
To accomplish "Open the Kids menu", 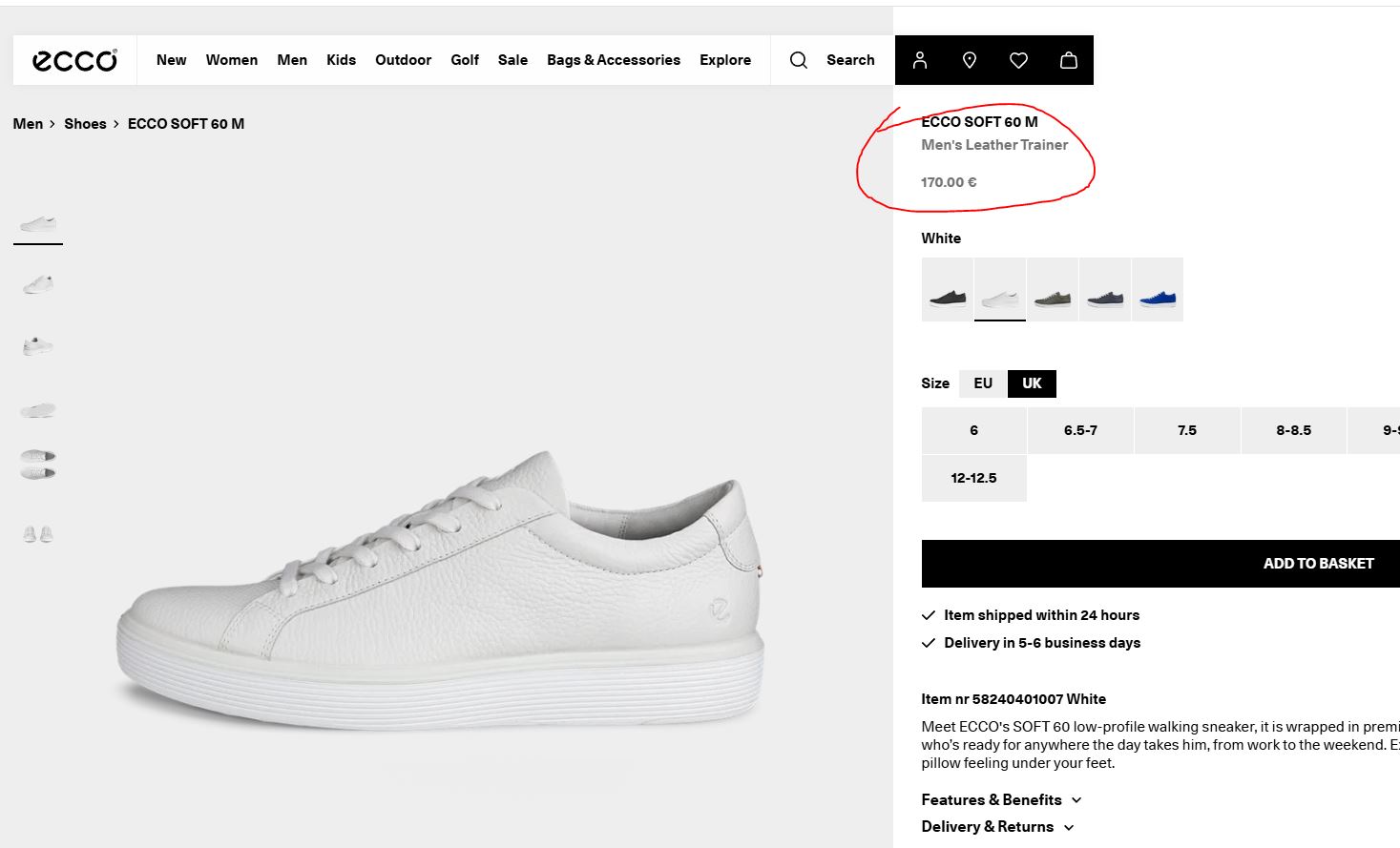I will click(341, 60).
